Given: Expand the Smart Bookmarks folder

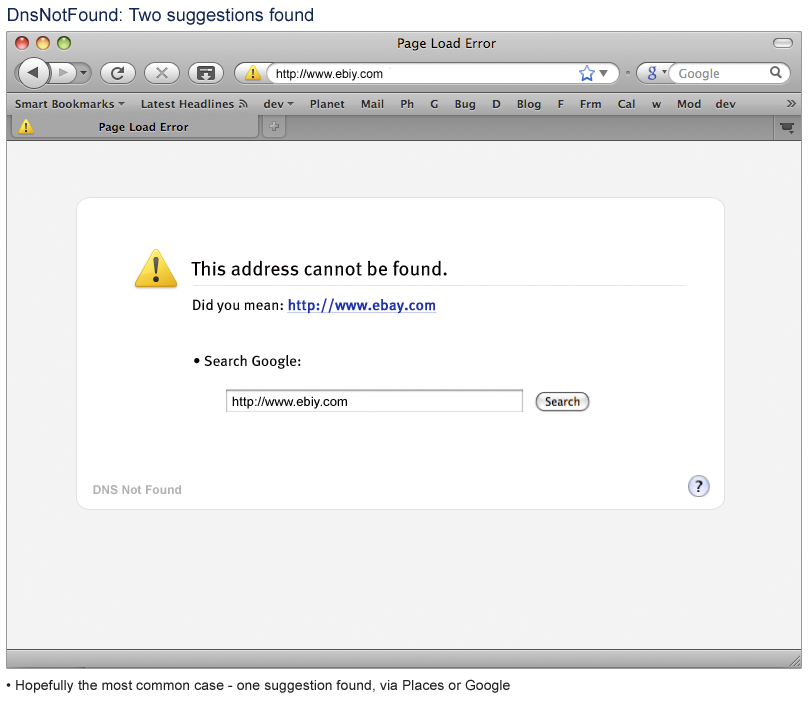Looking at the screenshot, I should click(69, 104).
